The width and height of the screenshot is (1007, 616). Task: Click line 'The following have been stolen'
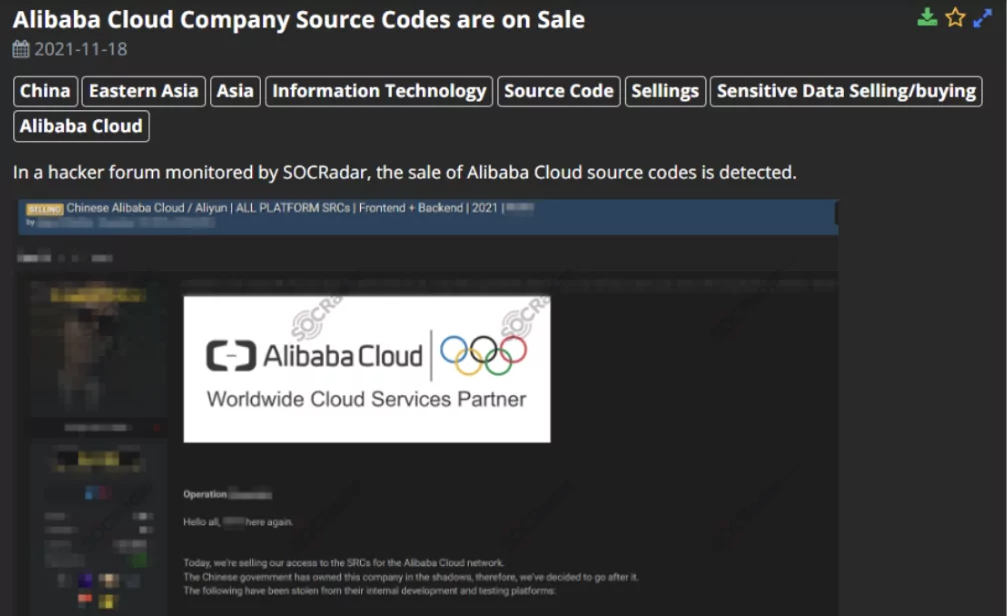tap(369, 590)
